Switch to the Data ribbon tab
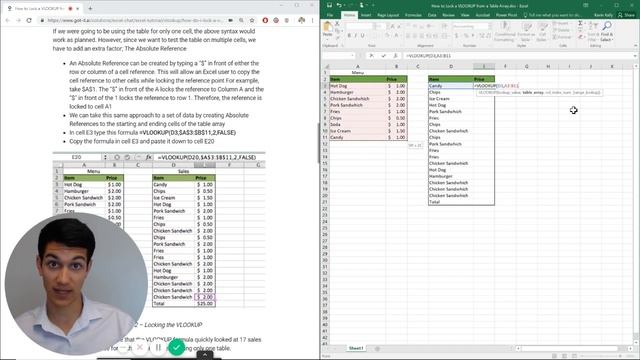Image resolution: width=640 pixels, height=360 pixels. coord(432,15)
